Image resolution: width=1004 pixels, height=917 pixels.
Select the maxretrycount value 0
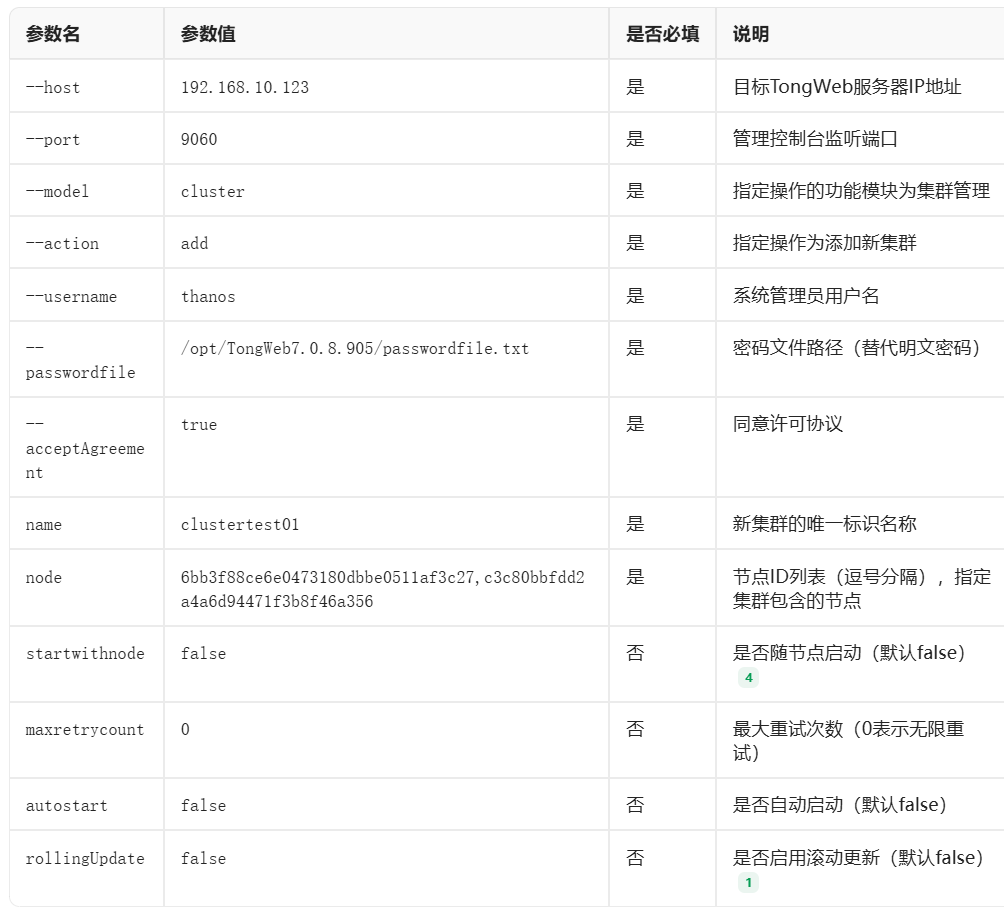click(185, 729)
